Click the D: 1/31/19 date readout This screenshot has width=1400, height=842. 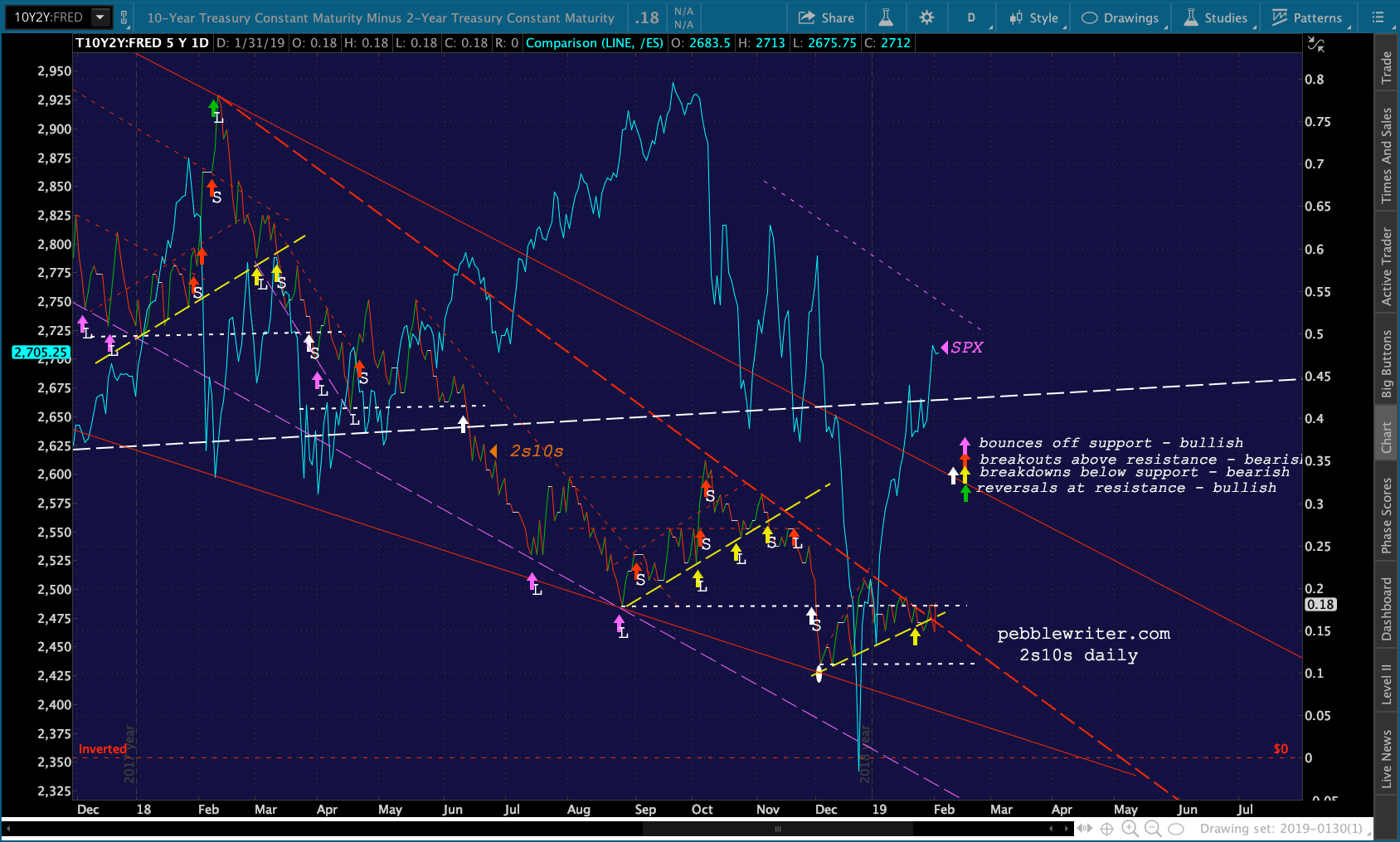click(x=251, y=43)
